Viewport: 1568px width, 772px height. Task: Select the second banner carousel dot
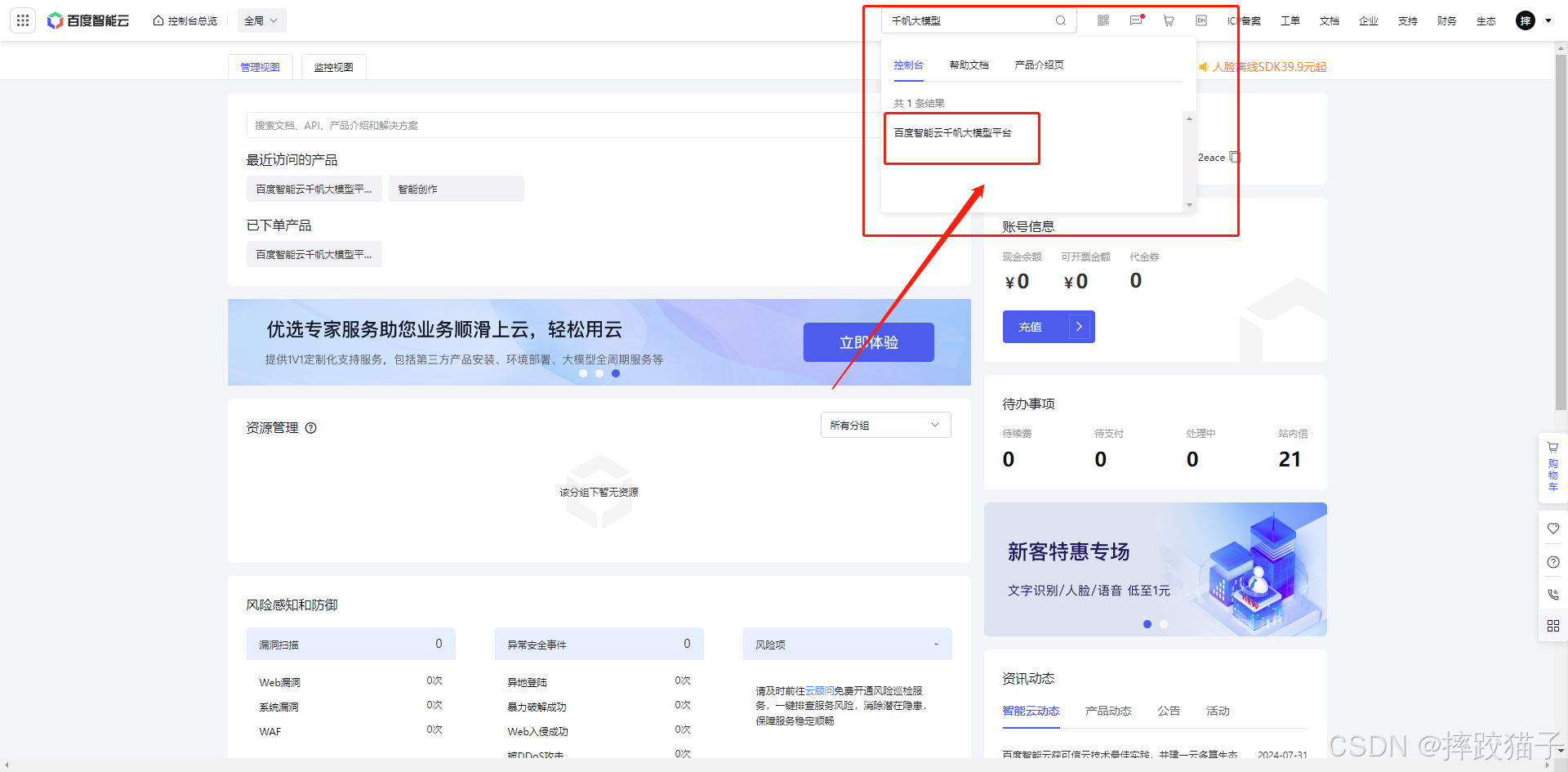coord(599,373)
